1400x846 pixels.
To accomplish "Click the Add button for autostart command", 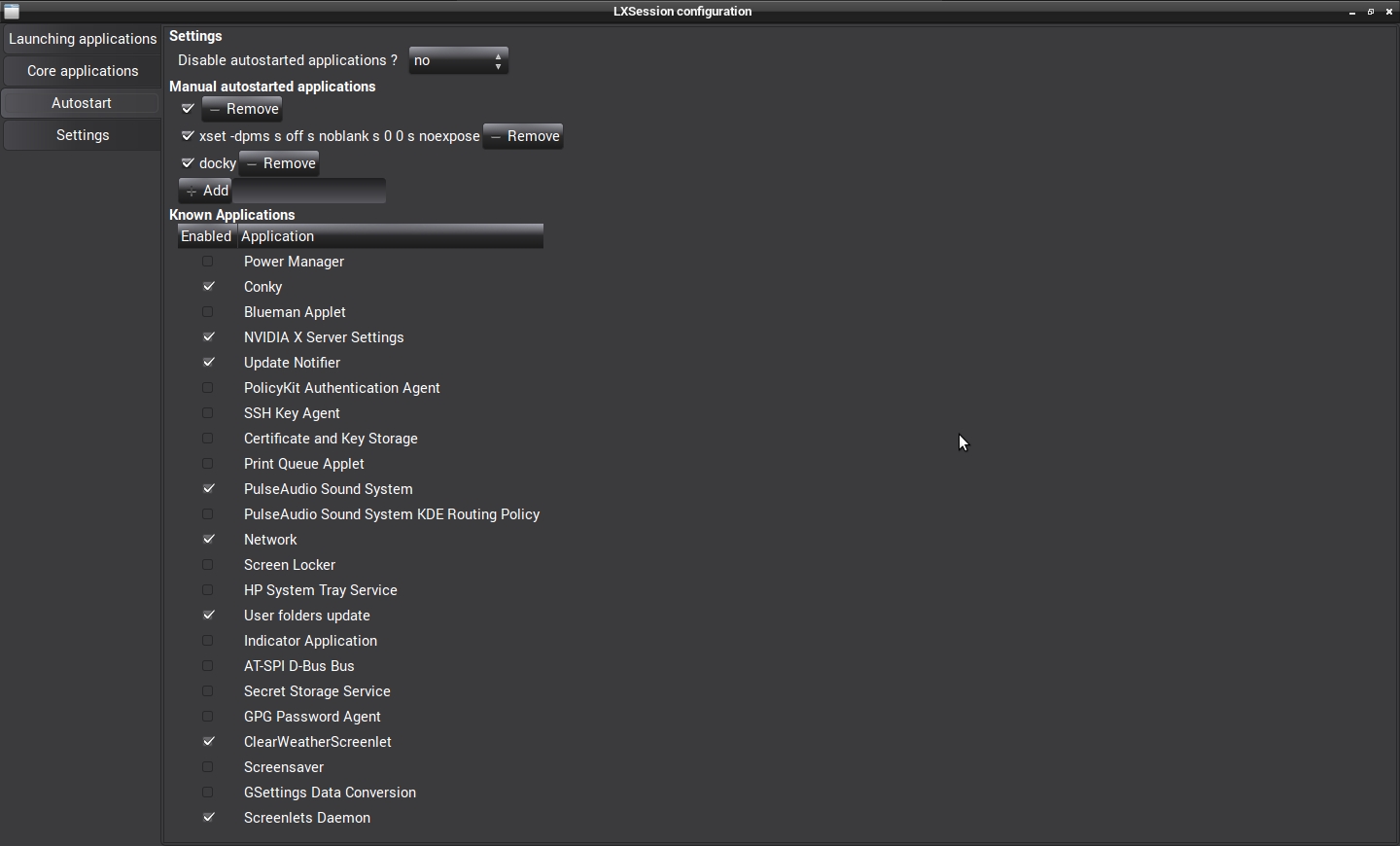I will pyautogui.click(x=206, y=191).
